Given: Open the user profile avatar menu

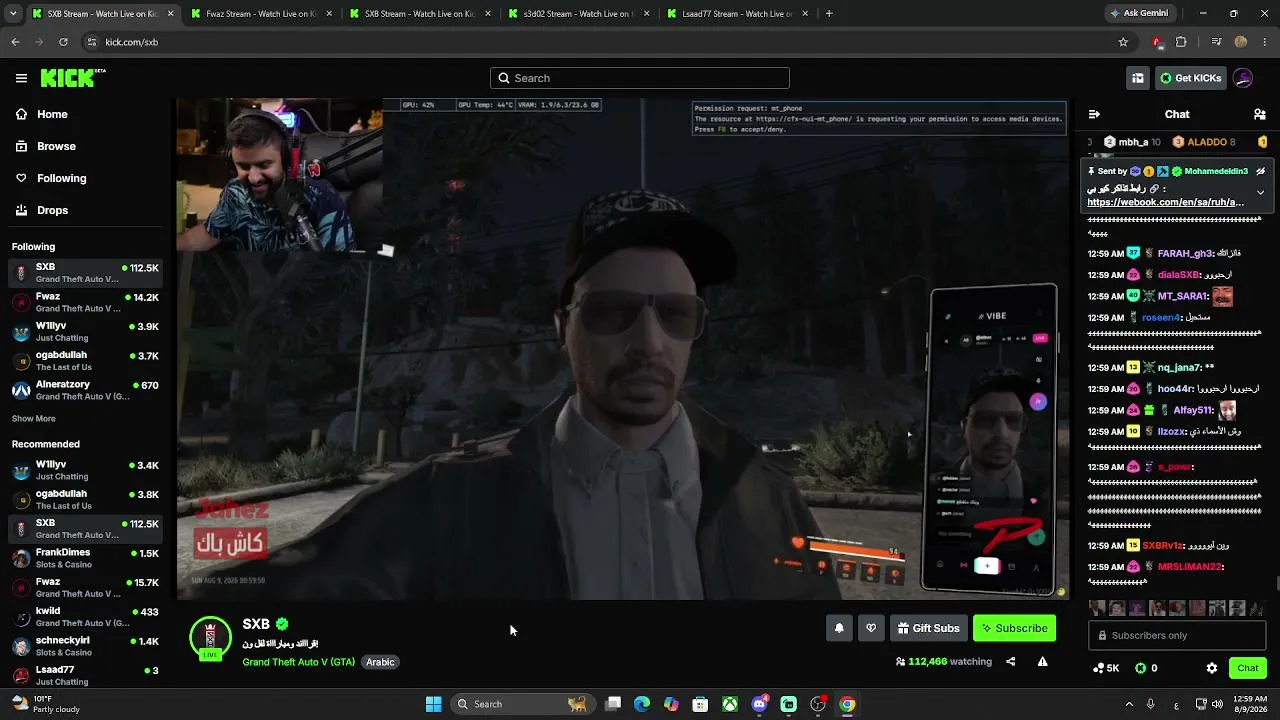Looking at the screenshot, I should [x=1243, y=78].
